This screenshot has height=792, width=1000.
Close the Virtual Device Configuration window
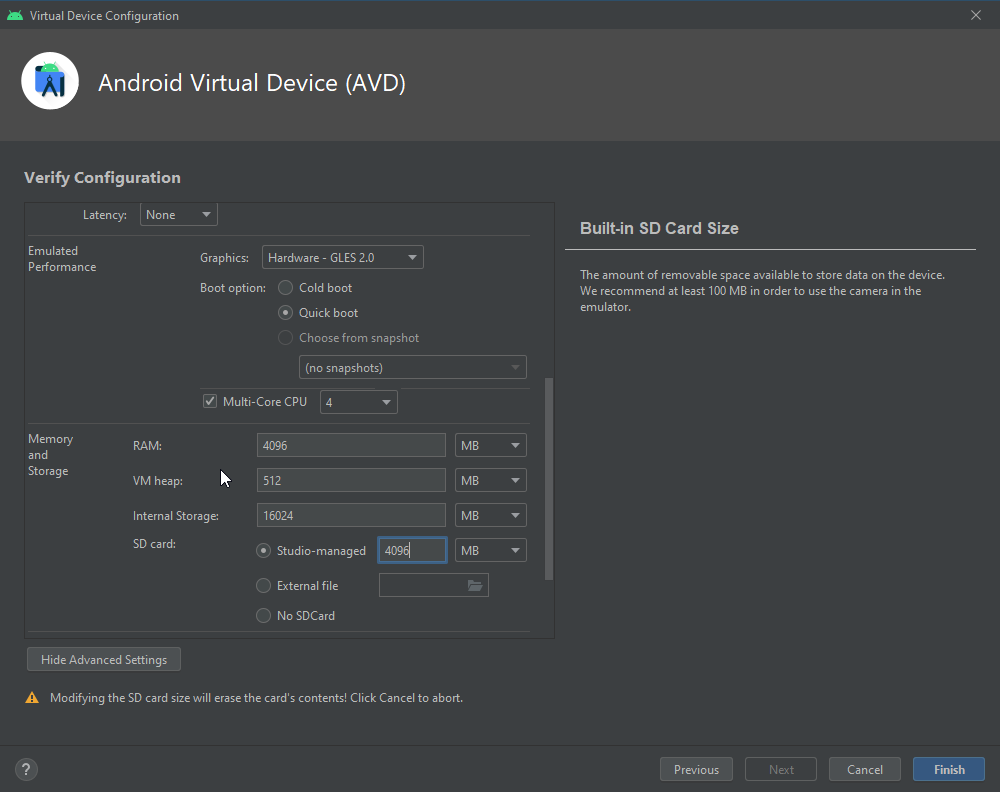(976, 15)
